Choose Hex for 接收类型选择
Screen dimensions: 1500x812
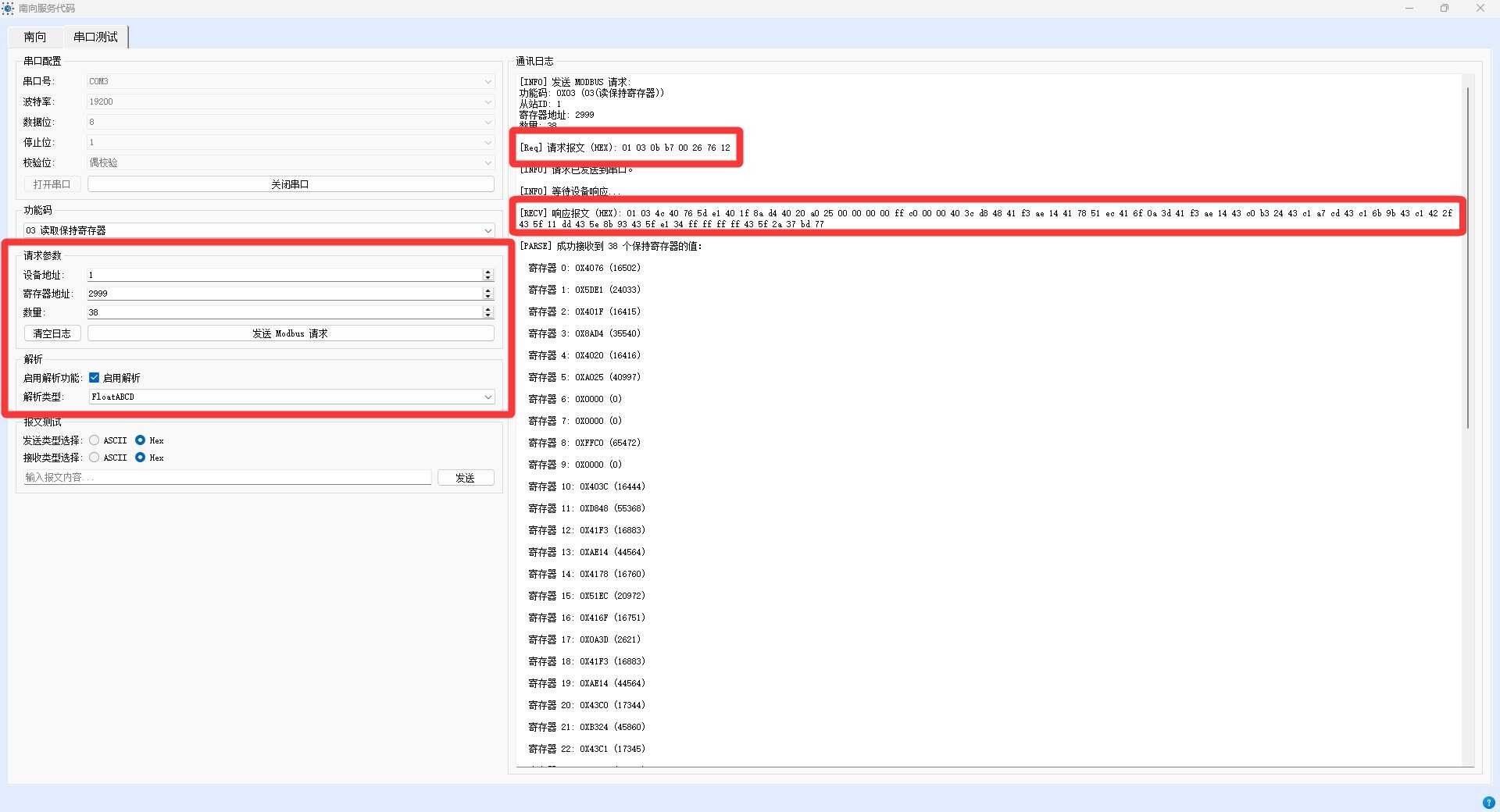(x=141, y=458)
